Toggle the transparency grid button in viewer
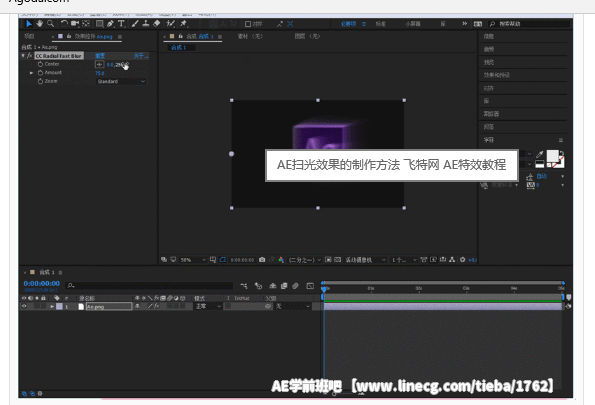The width and height of the screenshot is (595, 405). tap(337, 260)
